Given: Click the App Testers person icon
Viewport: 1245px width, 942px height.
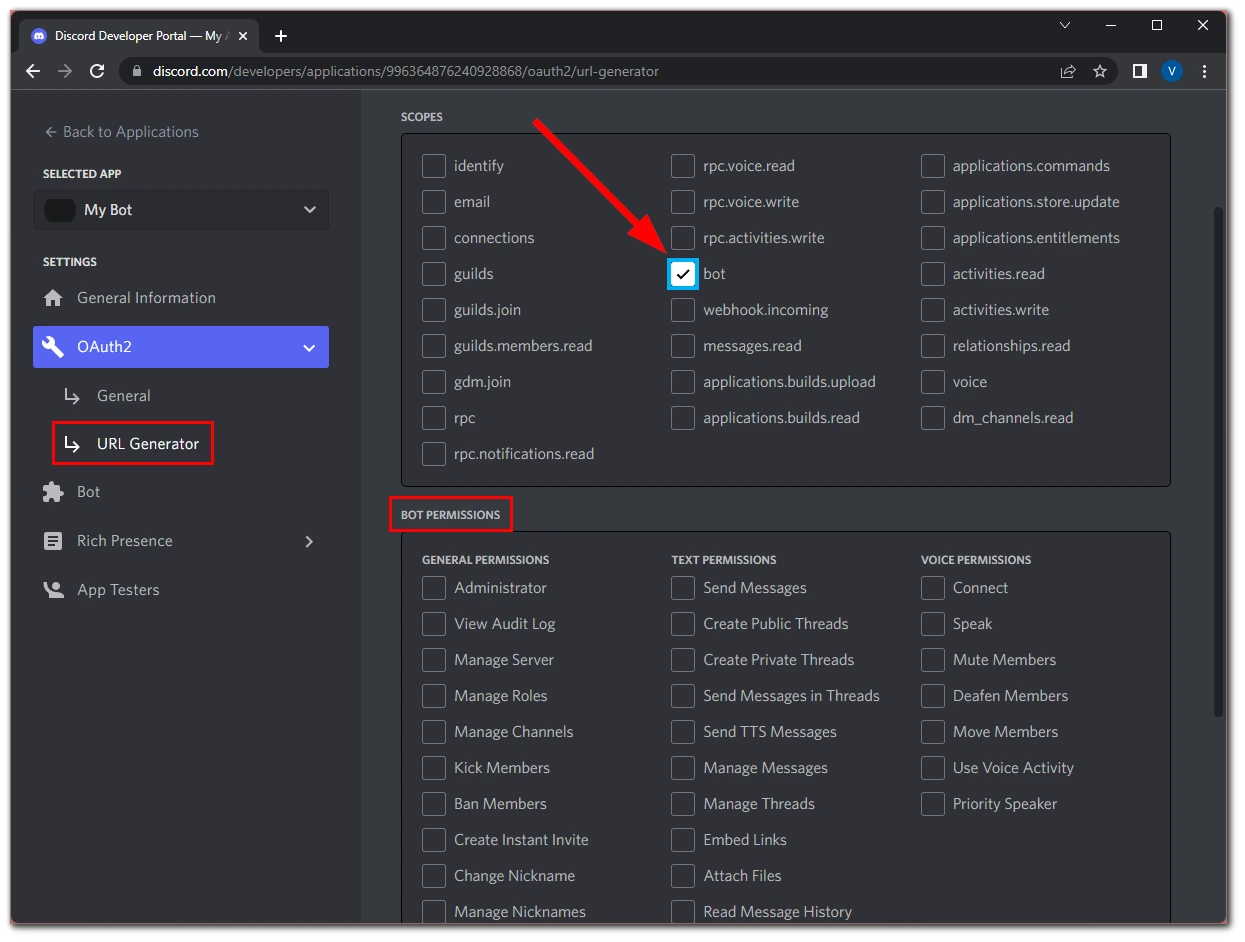Looking at the screenshot, I should (x=53, y=590).
